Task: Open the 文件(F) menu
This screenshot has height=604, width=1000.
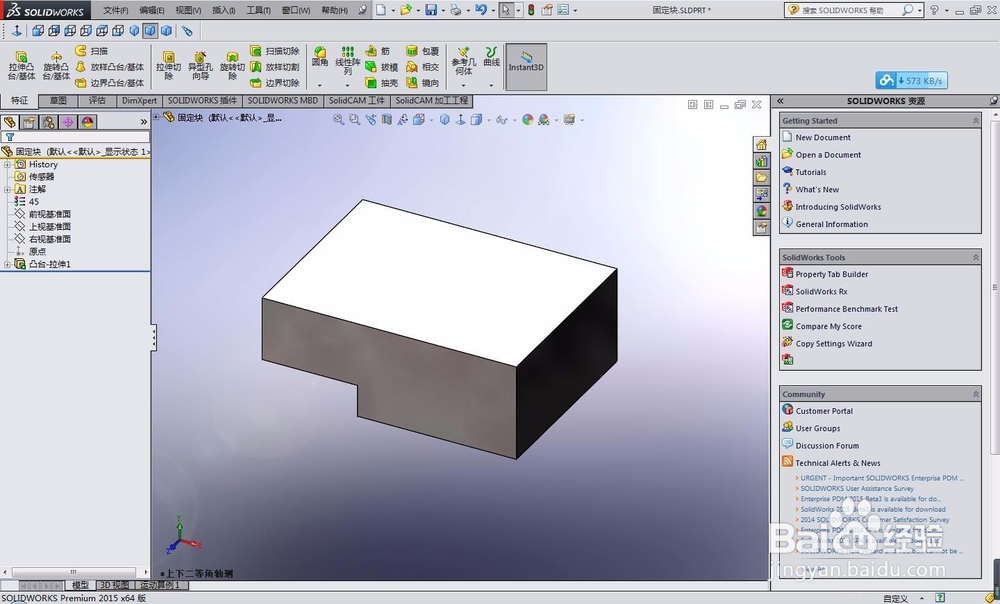Action: [x=115, y=10]
